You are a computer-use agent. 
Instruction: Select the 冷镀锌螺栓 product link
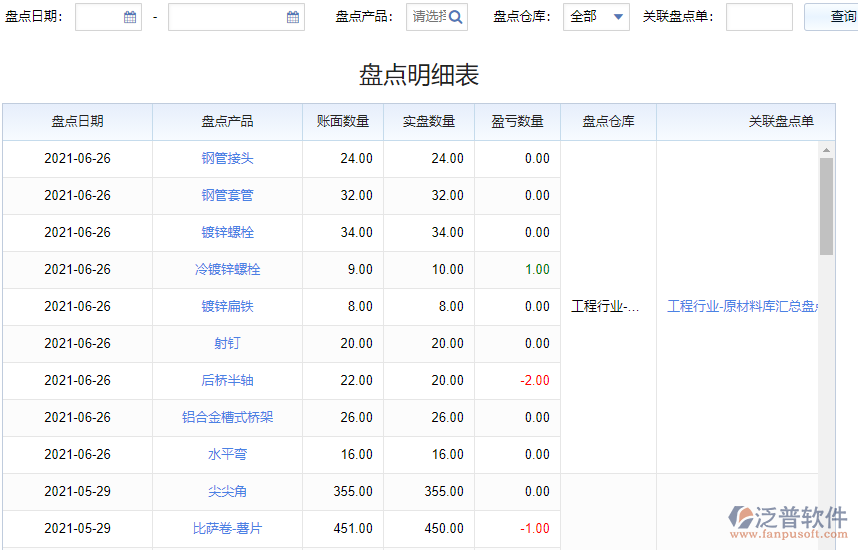(227, 269)
